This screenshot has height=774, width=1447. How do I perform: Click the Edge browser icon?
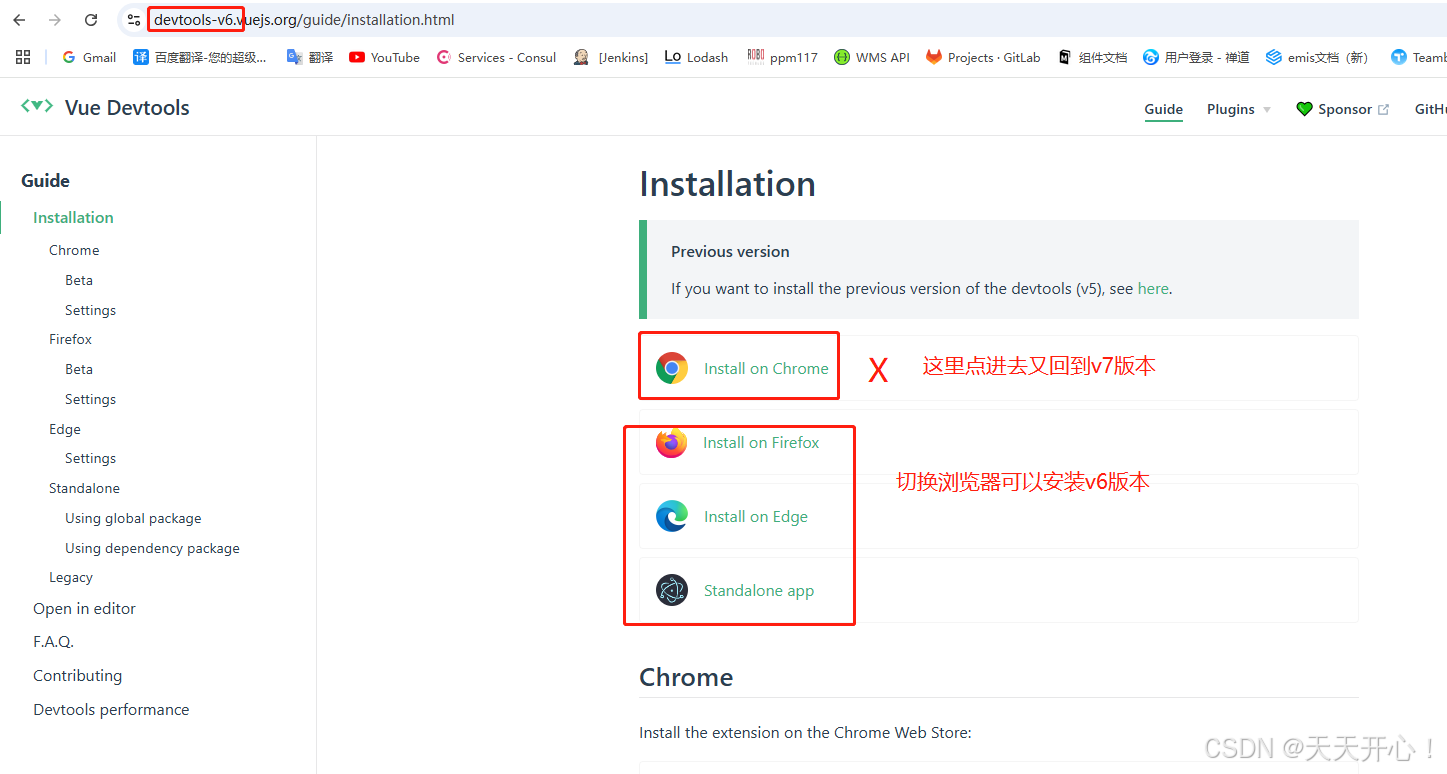tap(672, 516)
